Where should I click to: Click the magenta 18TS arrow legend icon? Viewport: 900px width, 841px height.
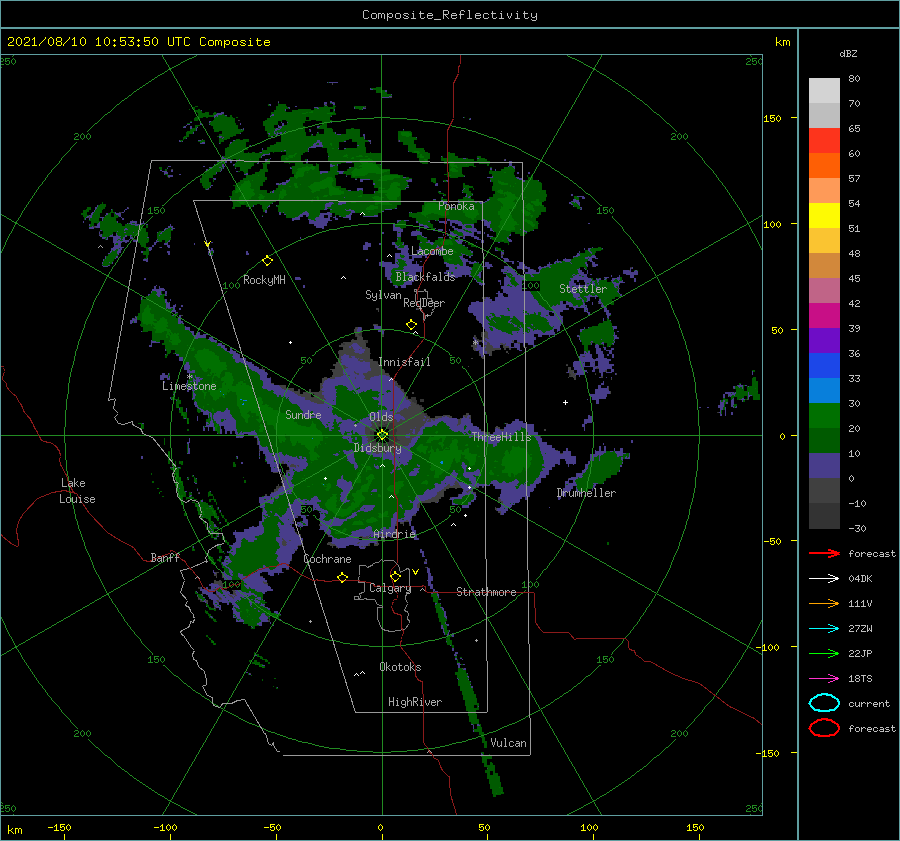point(824,679)
